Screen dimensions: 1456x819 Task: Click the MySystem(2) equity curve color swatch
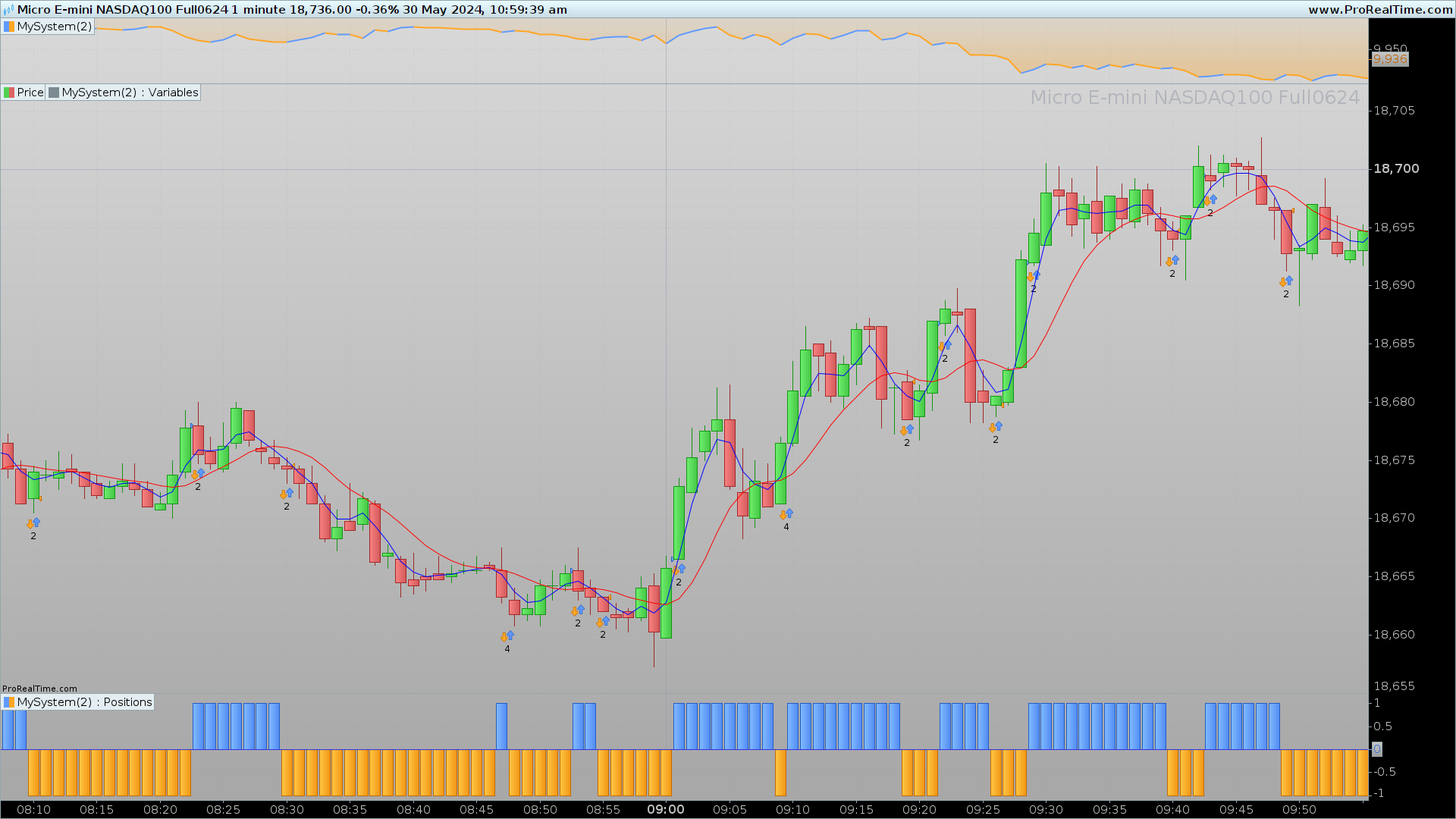coord(9,27)
